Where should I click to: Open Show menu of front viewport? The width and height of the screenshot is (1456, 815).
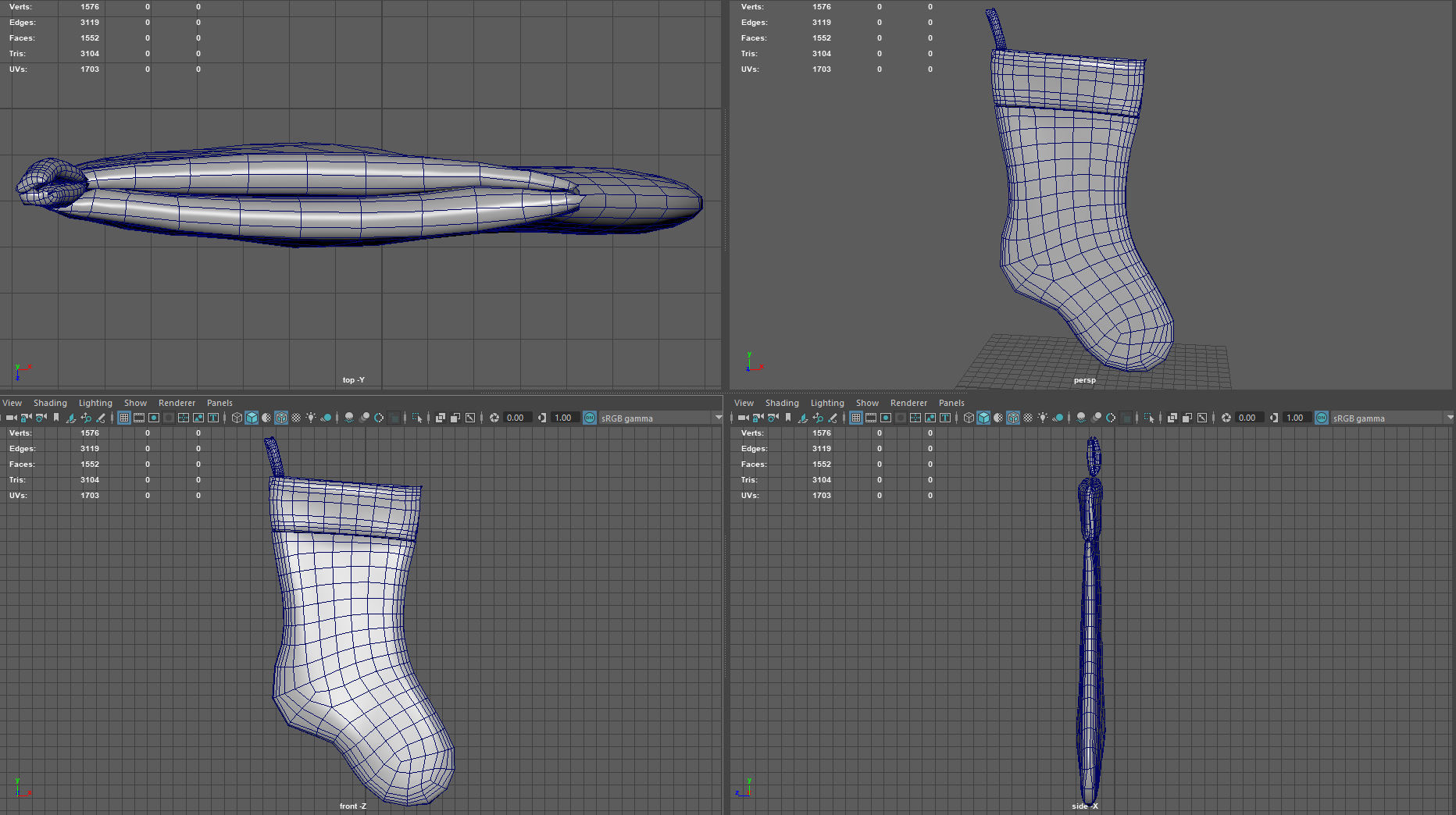coord(135,403)
